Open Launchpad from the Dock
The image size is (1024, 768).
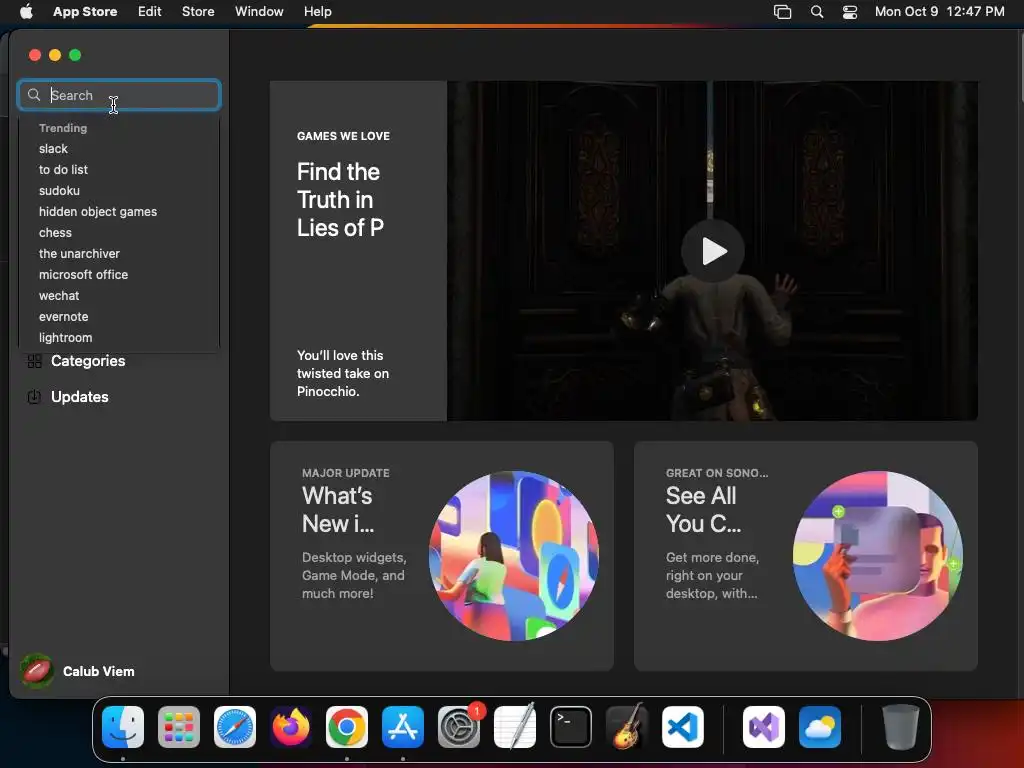(x=179, y=727)
